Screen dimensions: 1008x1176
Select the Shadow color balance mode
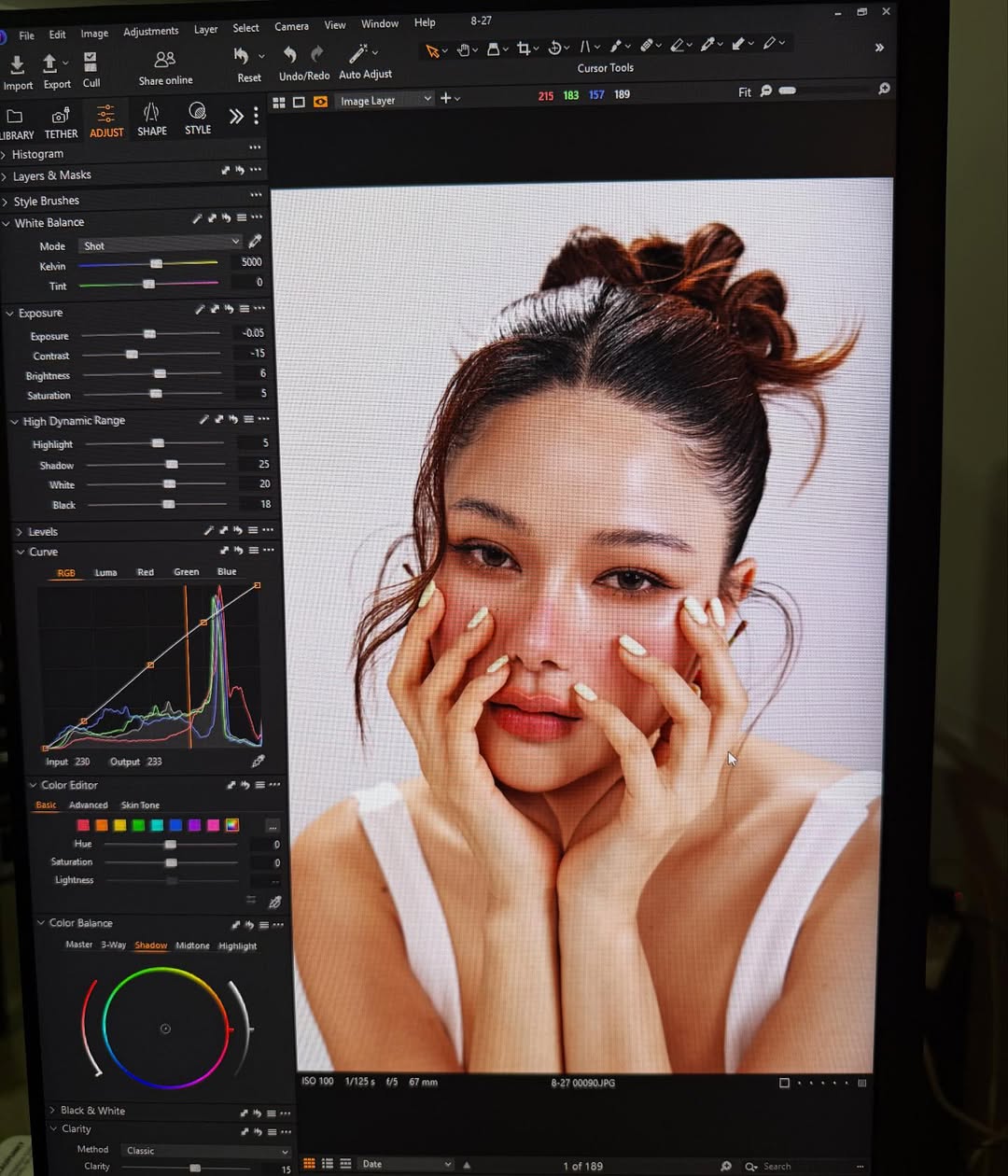[x=150, y=945]
